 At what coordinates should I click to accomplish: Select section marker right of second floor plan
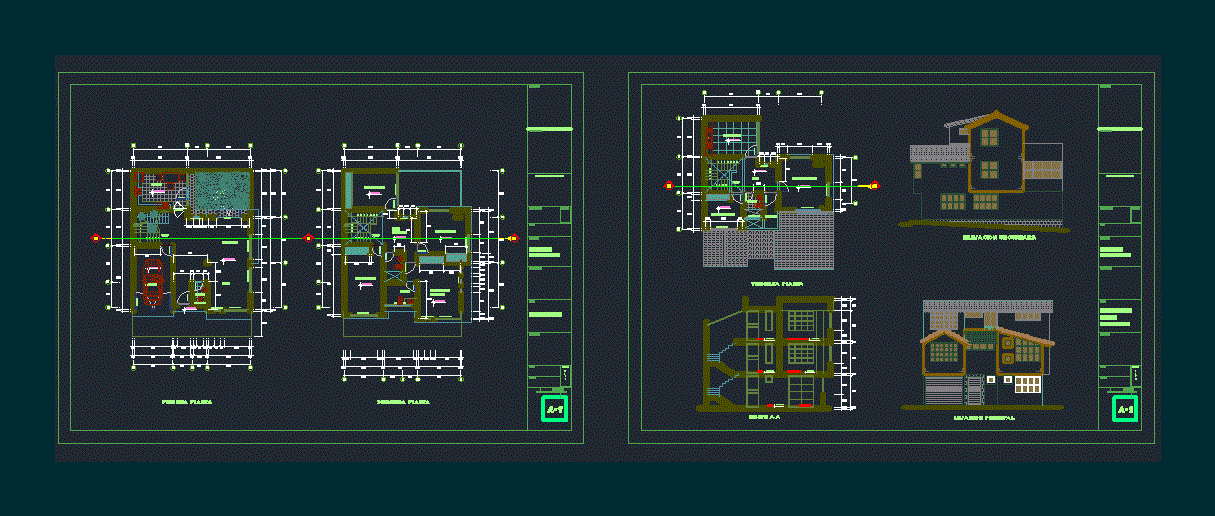pyautogui.click(x=513, y=238)
